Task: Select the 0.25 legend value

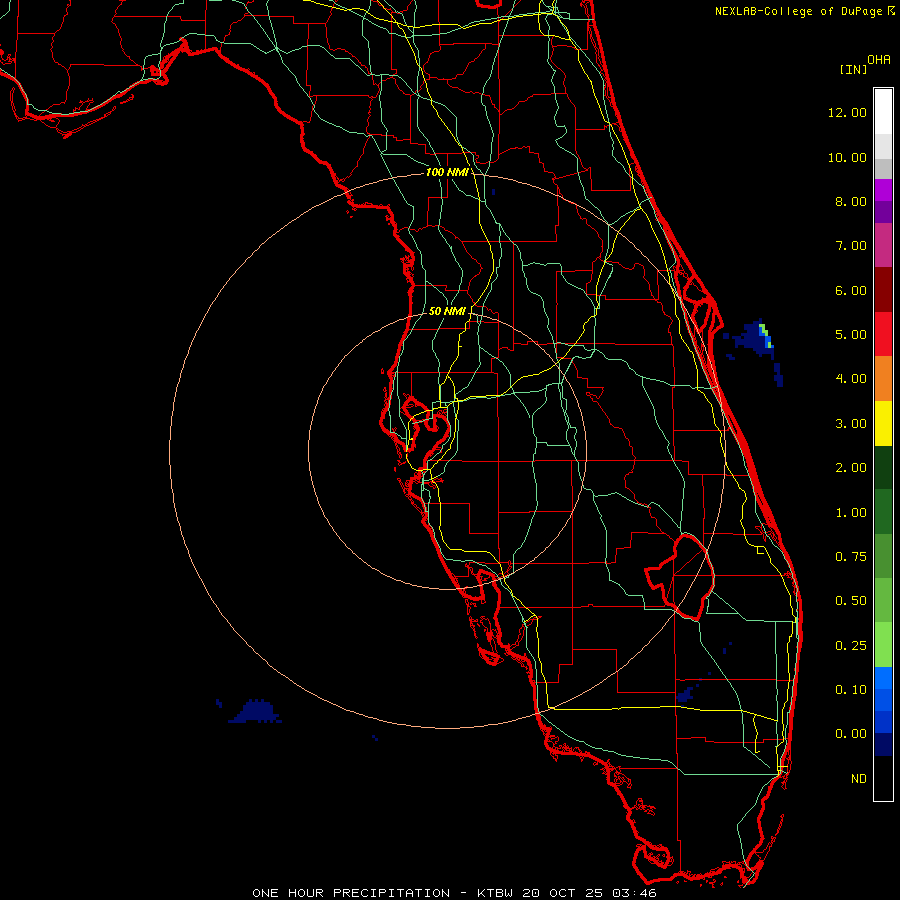Action: (x=850, y=646)
